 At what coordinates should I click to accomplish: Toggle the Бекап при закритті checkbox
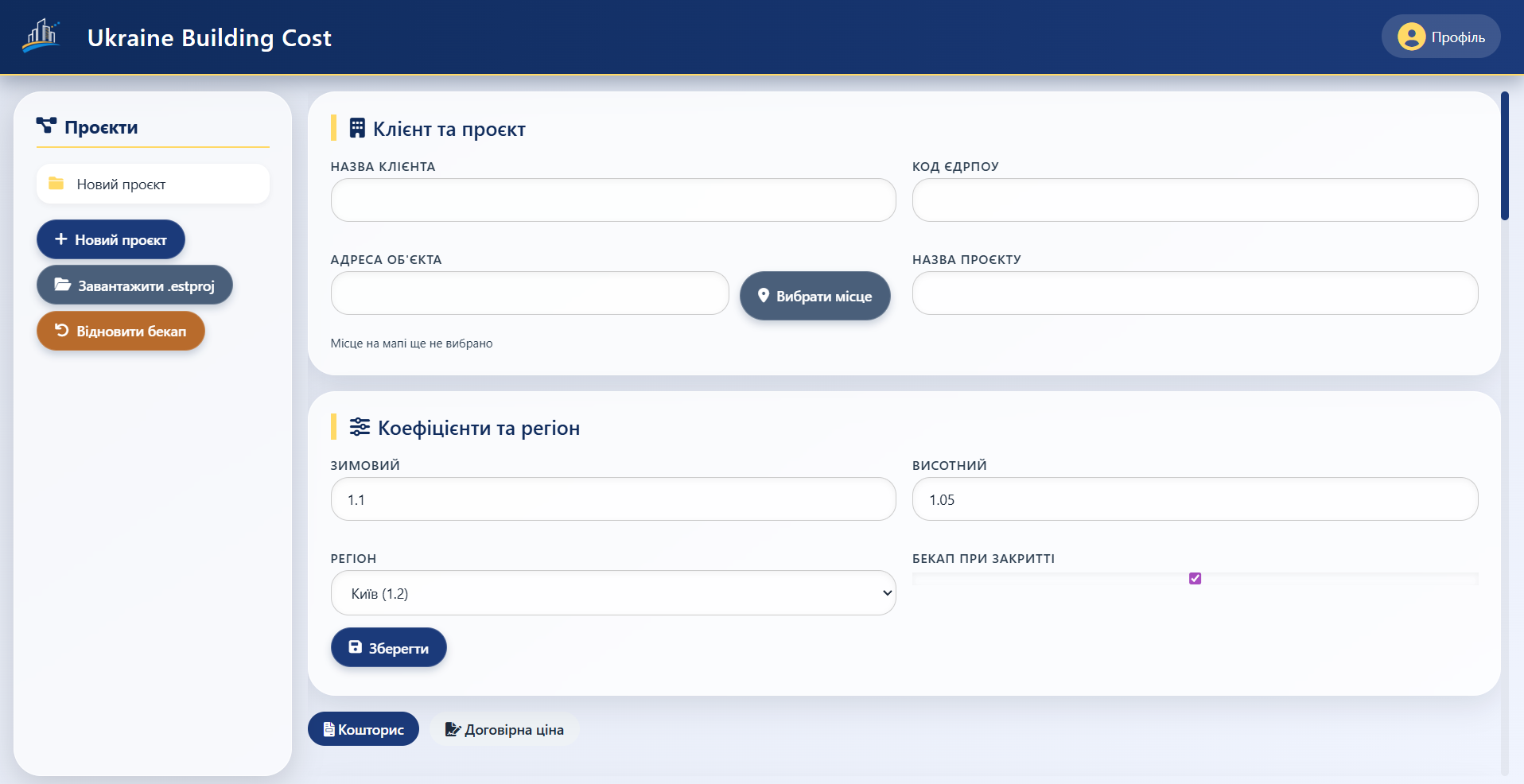click(1195, 578)
